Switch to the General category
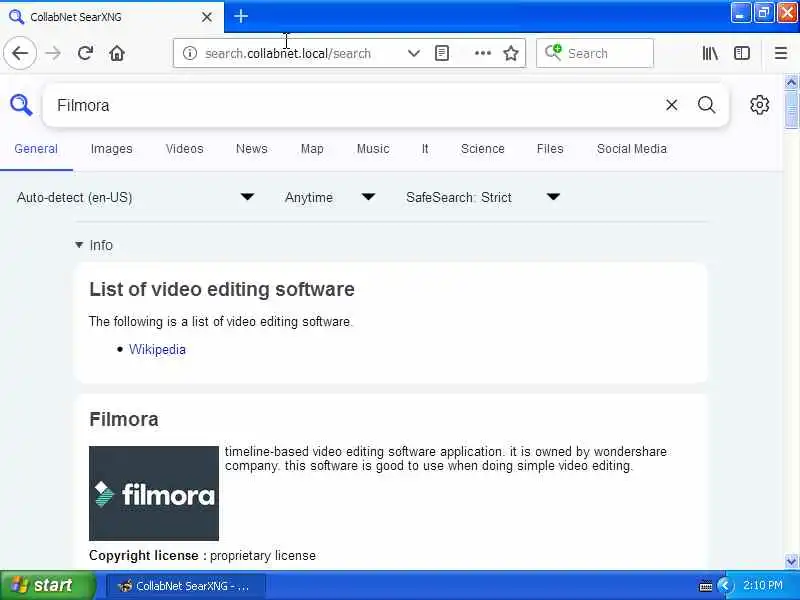The height and width of the screenshot is (600, 800). point(36,148)
